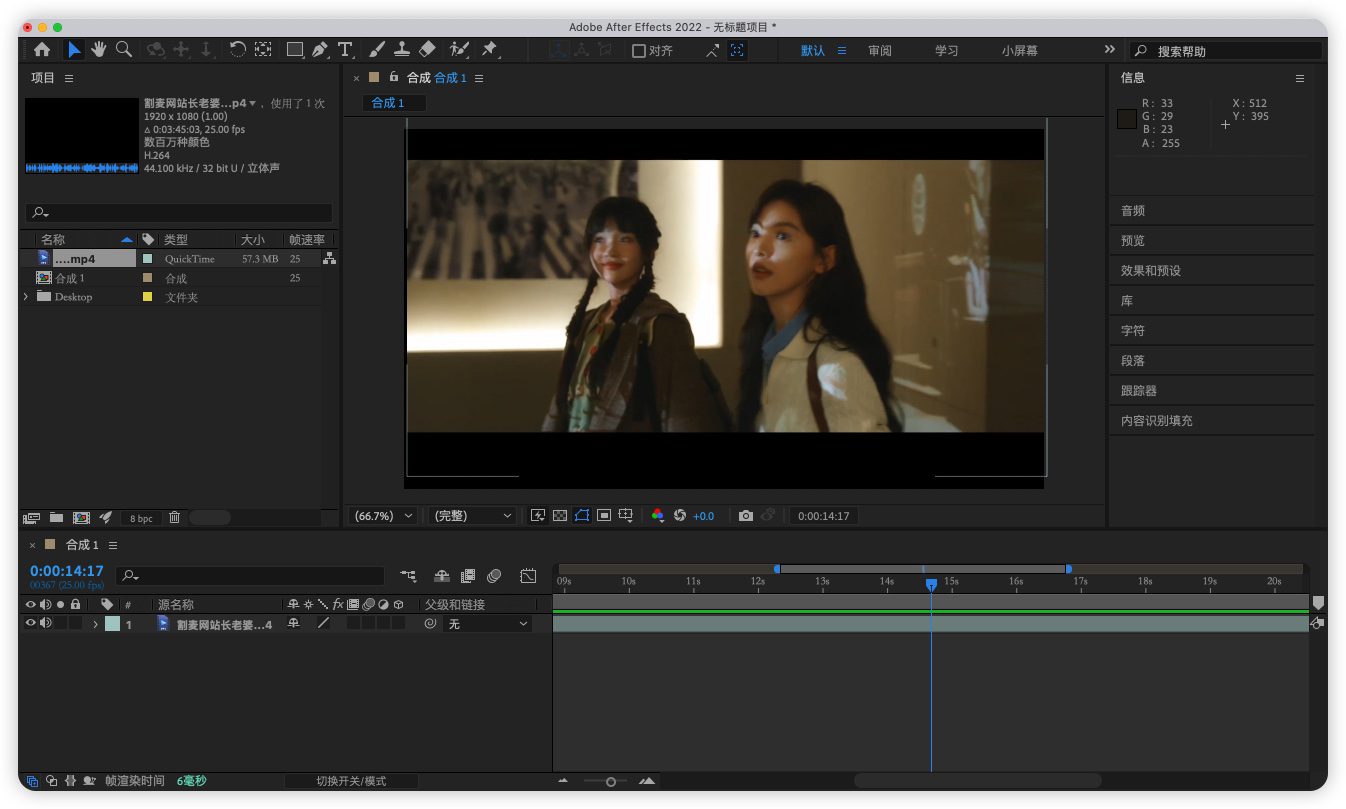Open the 66.7% magnification dropdown
The image size is (1346, 809).
(x=383, y=516)
